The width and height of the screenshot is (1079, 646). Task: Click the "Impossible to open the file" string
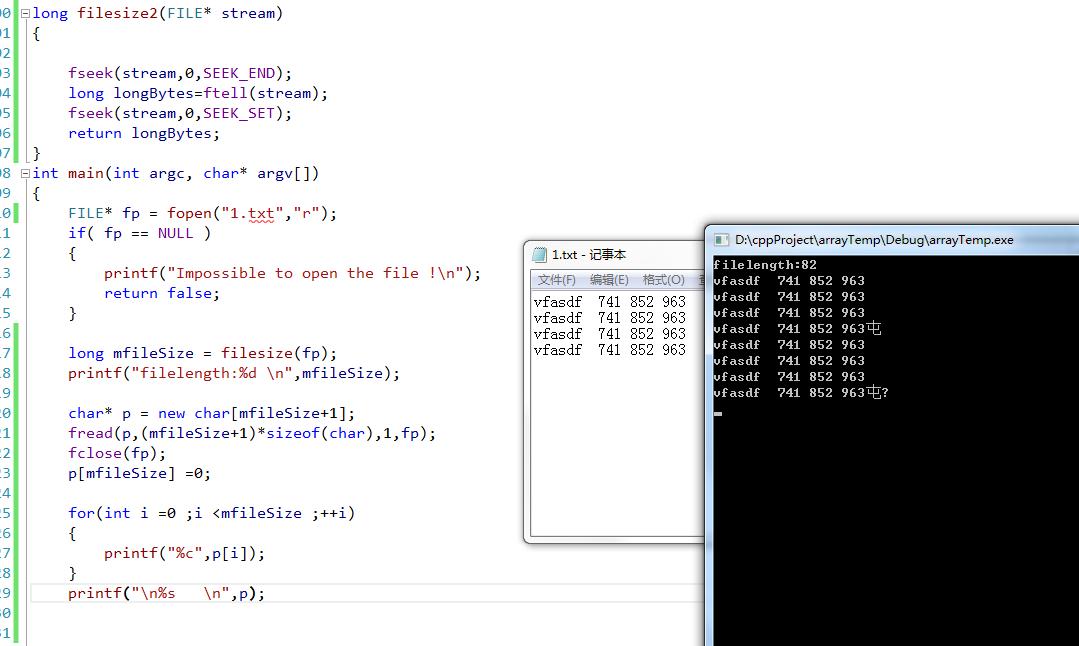(320, 273)
